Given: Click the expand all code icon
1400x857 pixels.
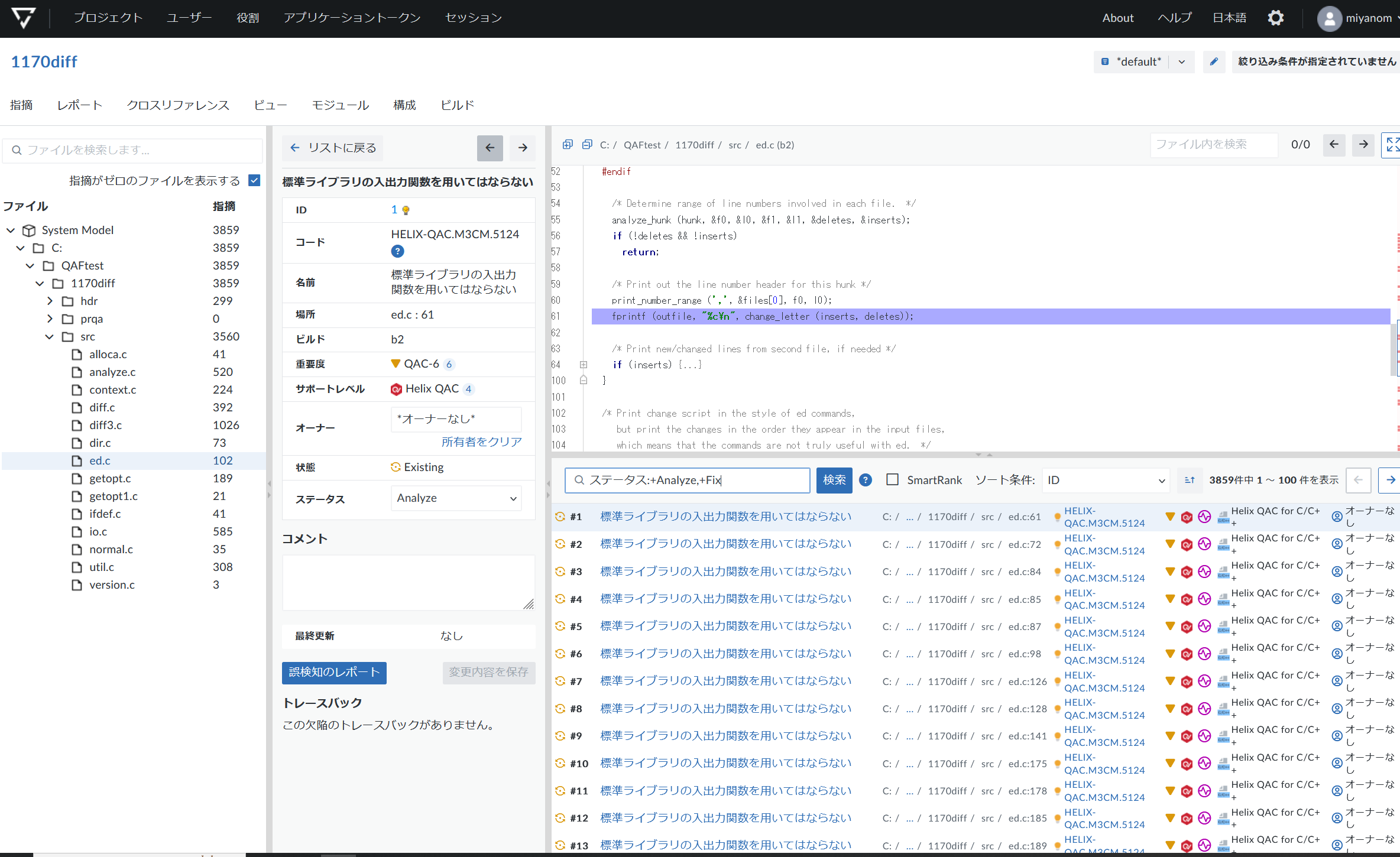Looking at the screenshot, I should click(x=568, y=144).
